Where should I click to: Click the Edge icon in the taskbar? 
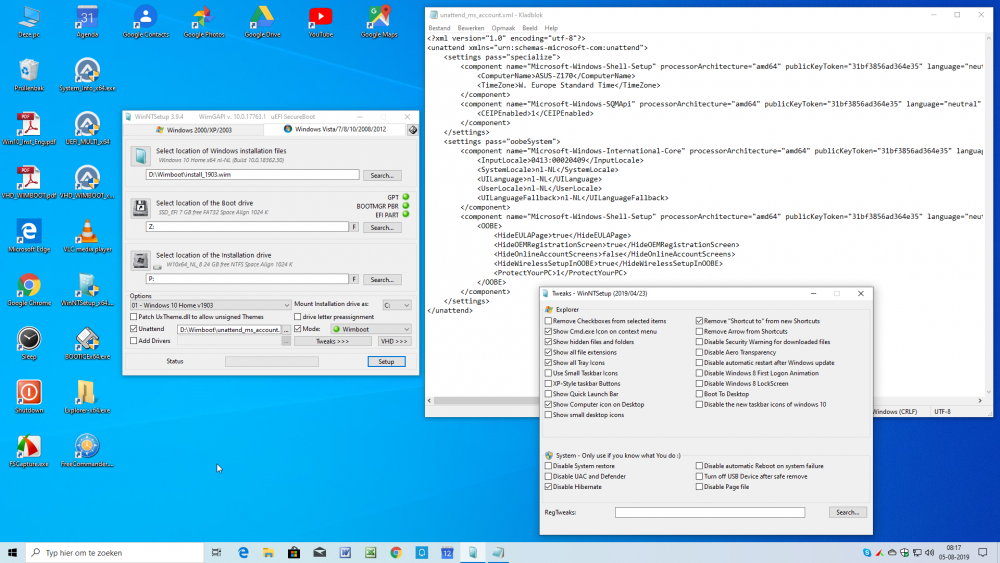(x=243, y=552)
